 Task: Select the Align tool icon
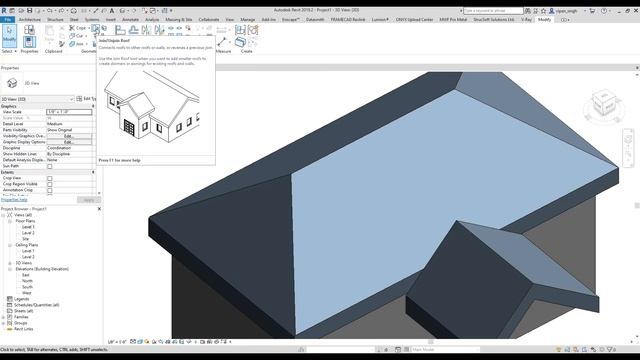coord(120,30)
